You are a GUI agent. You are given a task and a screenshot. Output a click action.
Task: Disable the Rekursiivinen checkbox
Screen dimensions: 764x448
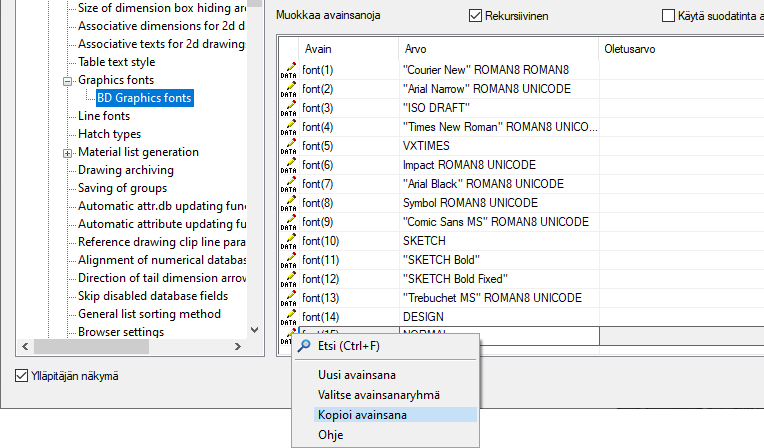[x=475, y=16]
